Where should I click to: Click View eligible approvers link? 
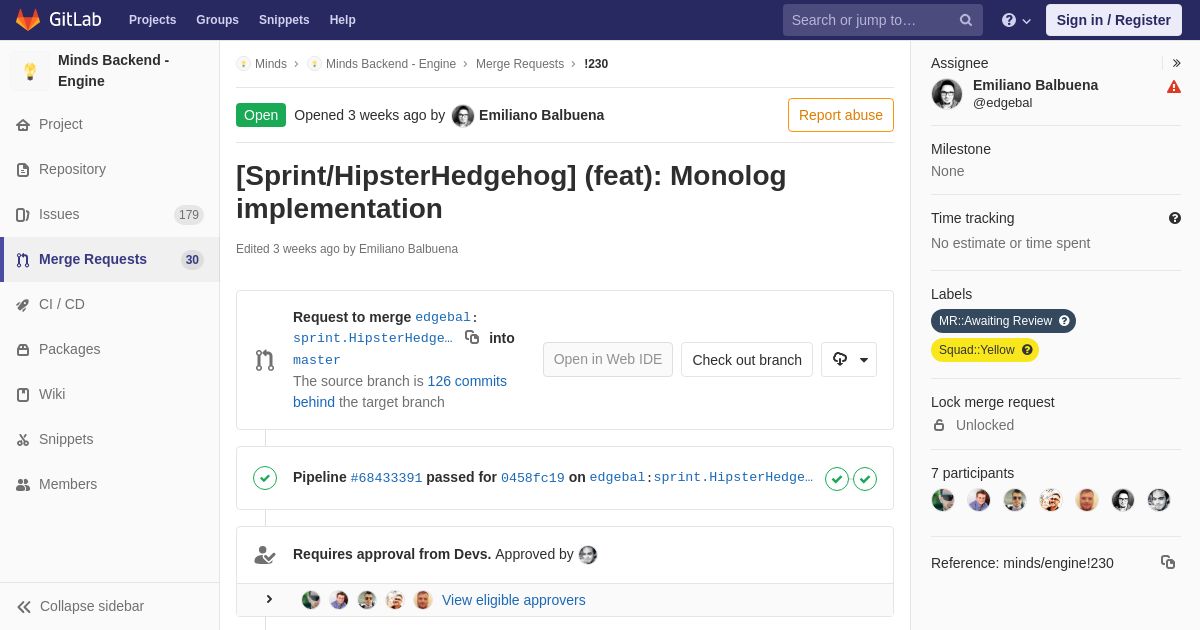click(x=514, y=600)
